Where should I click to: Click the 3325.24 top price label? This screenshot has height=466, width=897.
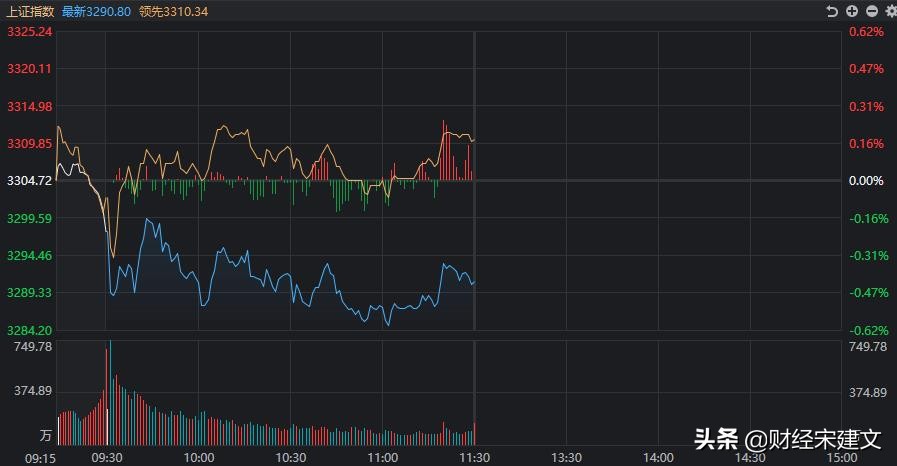29,32
